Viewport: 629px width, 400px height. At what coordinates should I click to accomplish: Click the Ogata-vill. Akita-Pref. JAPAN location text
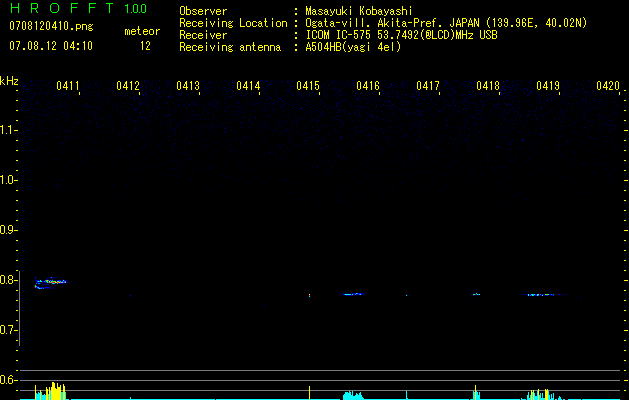pos(446,23)
